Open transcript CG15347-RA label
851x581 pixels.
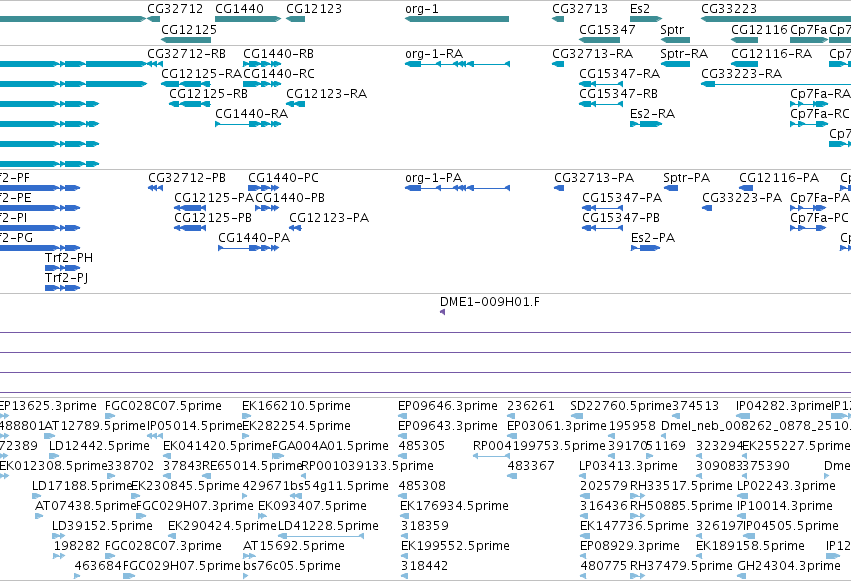(x=620, y=74)
